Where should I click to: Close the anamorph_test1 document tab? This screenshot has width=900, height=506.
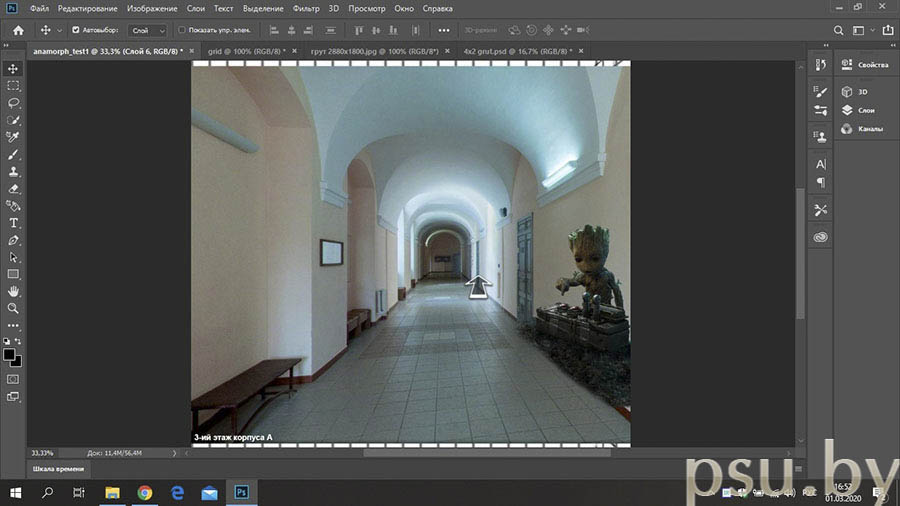(192, 51)
